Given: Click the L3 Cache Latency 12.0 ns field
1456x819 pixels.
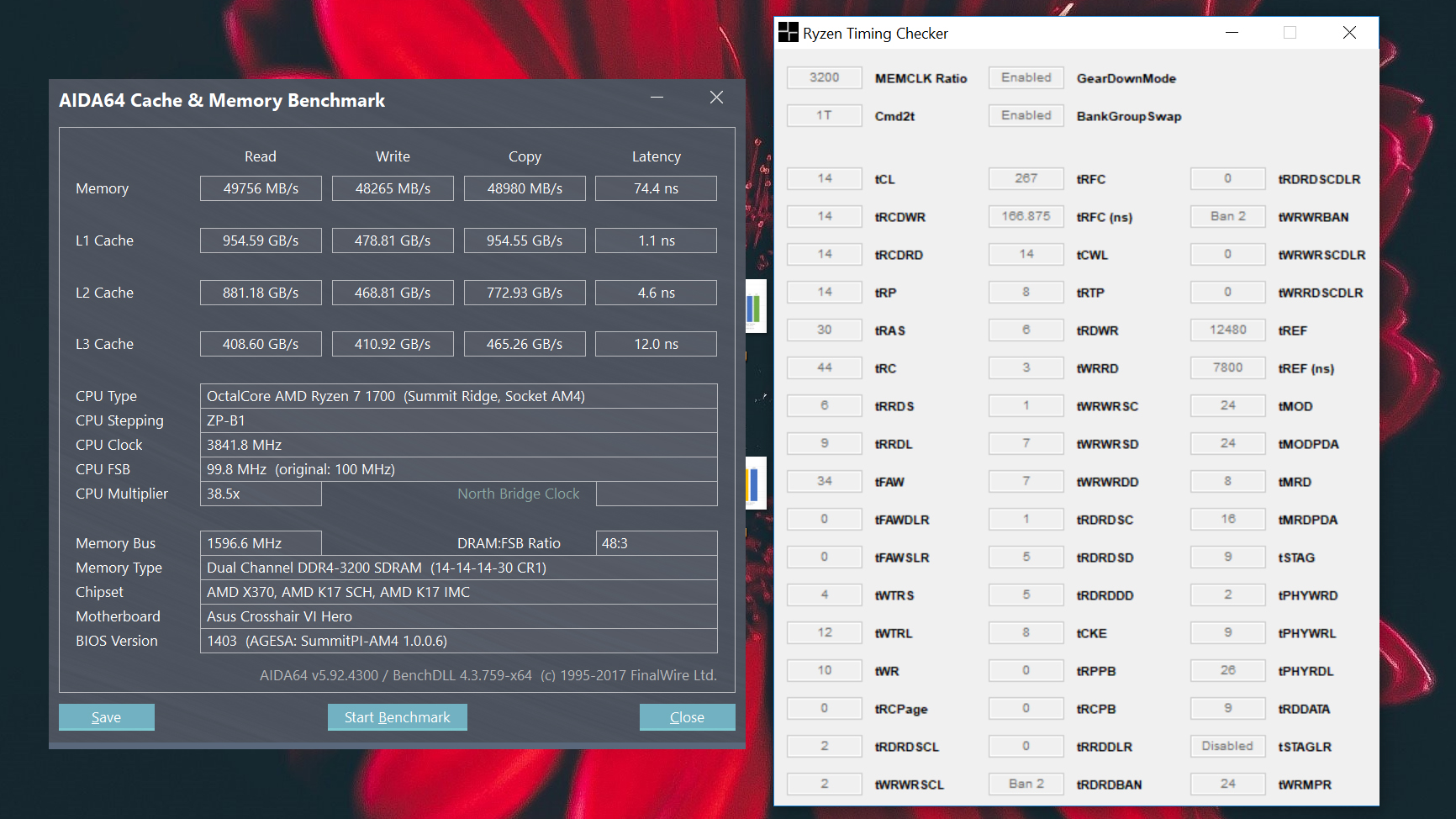Looking at the screenshot, I should [656, 344].
